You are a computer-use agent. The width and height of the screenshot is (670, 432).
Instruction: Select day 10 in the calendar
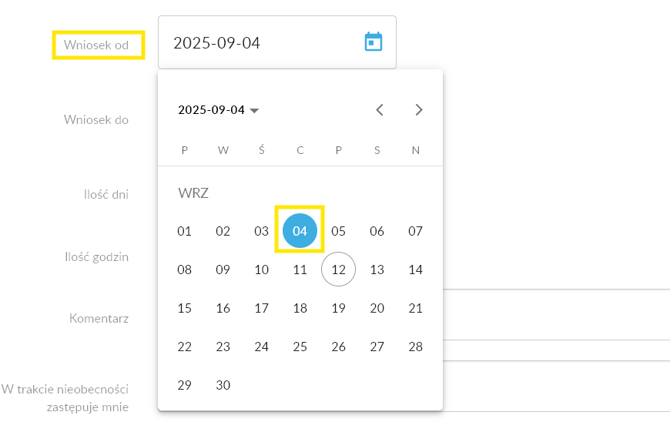coord(261,270)
